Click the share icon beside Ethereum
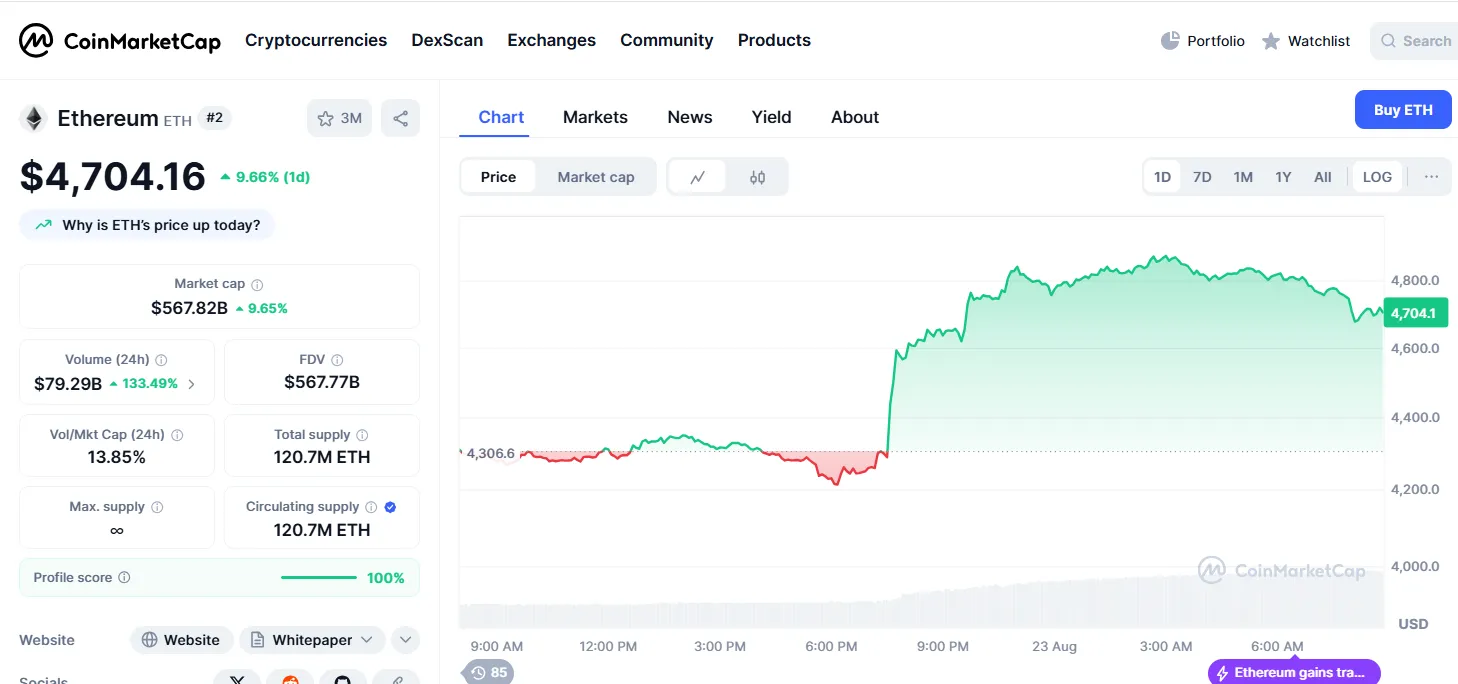1458x684 pixels. 400,118
